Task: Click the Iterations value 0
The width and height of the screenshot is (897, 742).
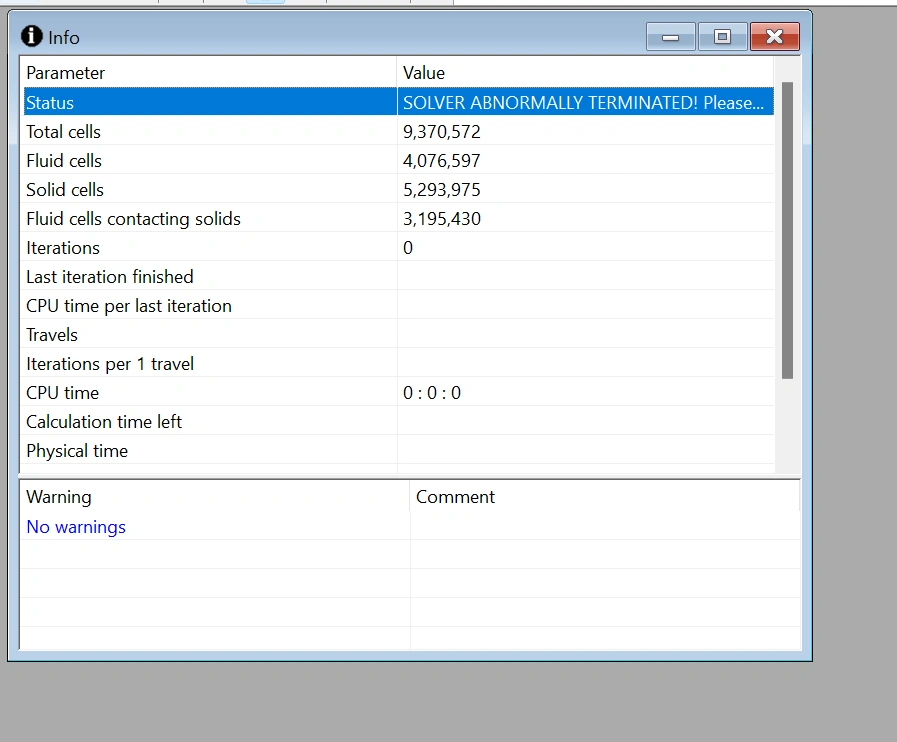Action: pyautogui.click(x=408, y=248)
